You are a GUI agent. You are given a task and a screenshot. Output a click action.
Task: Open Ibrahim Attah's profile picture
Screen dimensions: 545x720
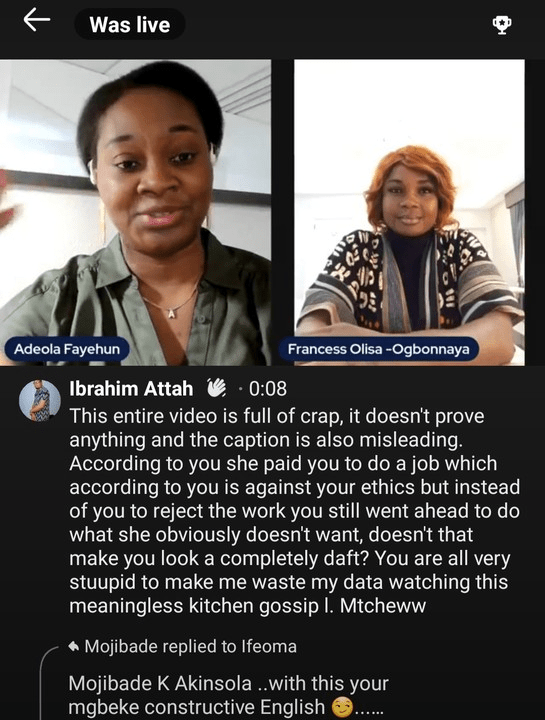click(40, 400)
